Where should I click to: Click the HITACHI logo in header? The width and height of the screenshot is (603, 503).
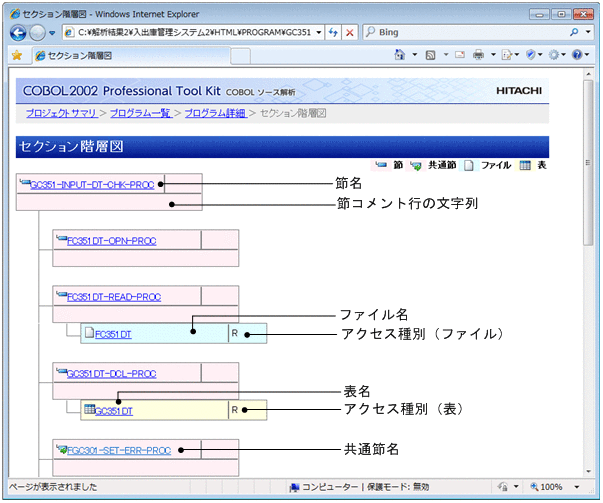pos(519,91)
